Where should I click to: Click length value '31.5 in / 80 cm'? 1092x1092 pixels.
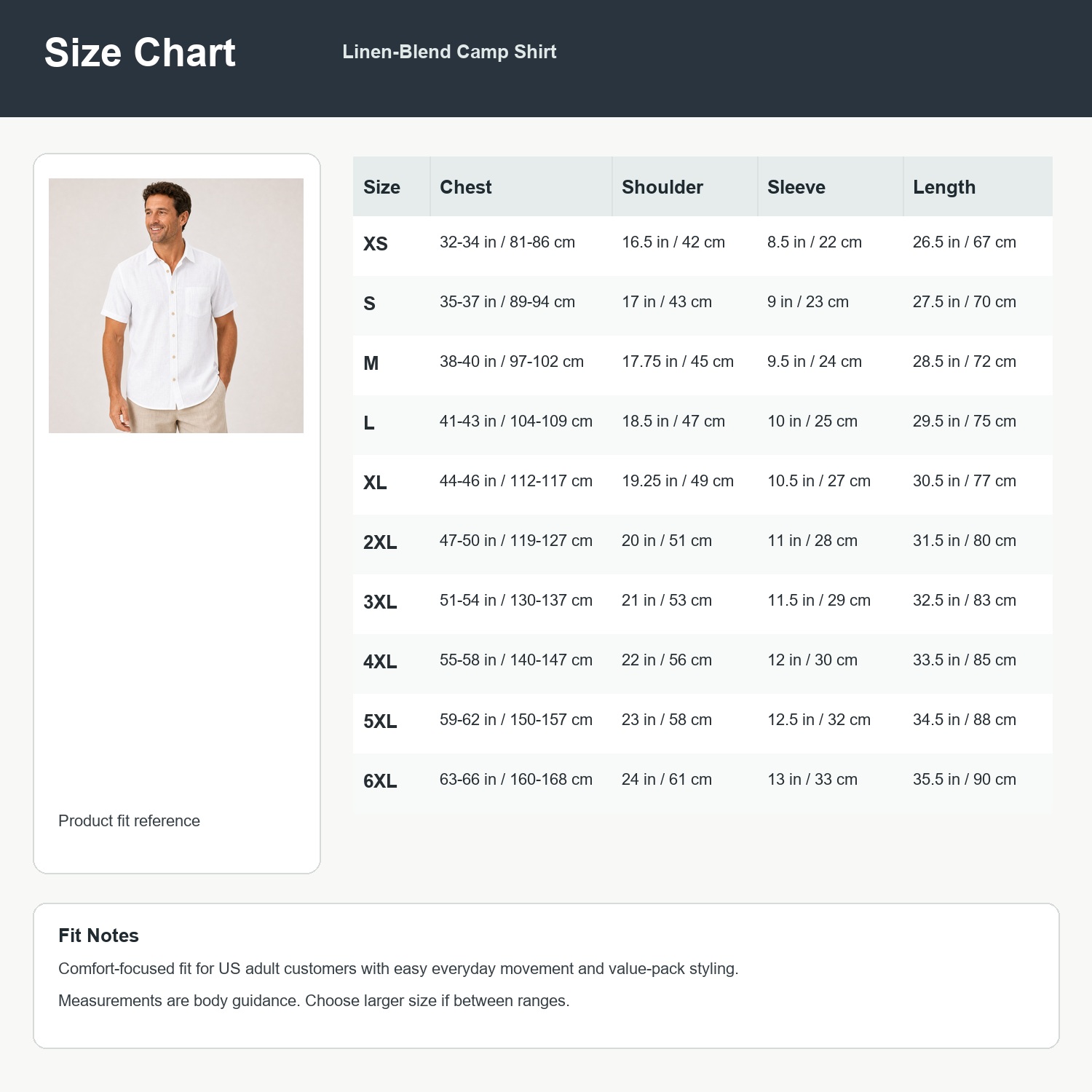coord(965,541)
